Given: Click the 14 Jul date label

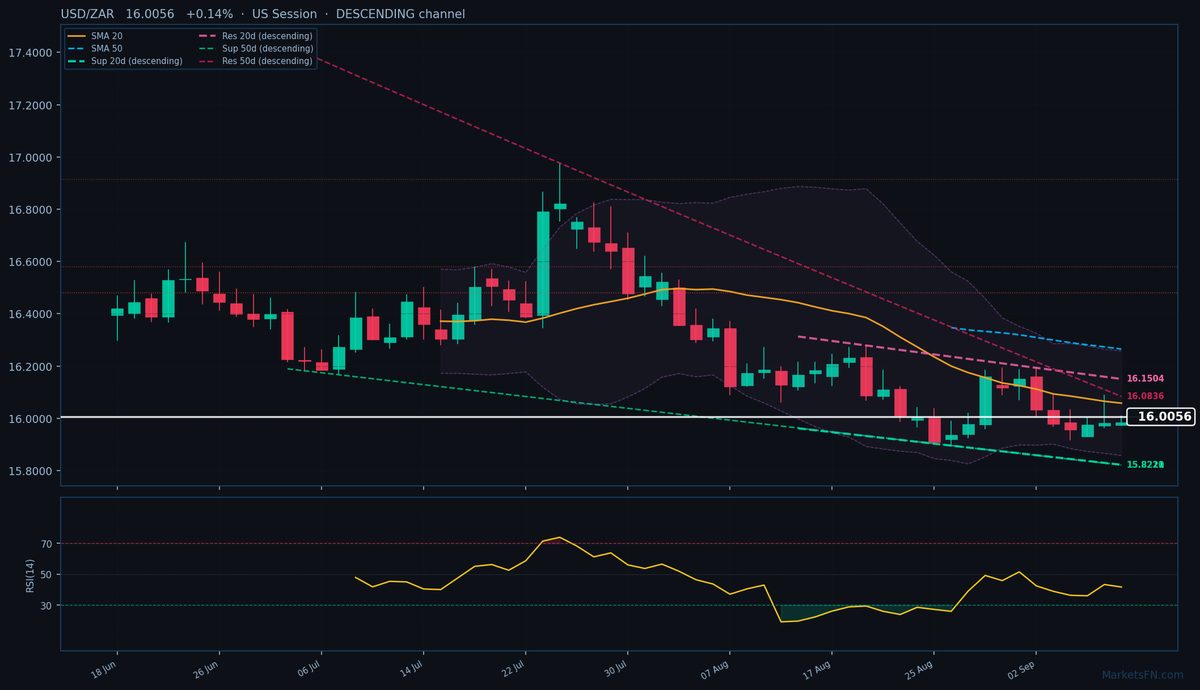Looking at the screenshot, I should pyautogui.click(x=410, y=670).
